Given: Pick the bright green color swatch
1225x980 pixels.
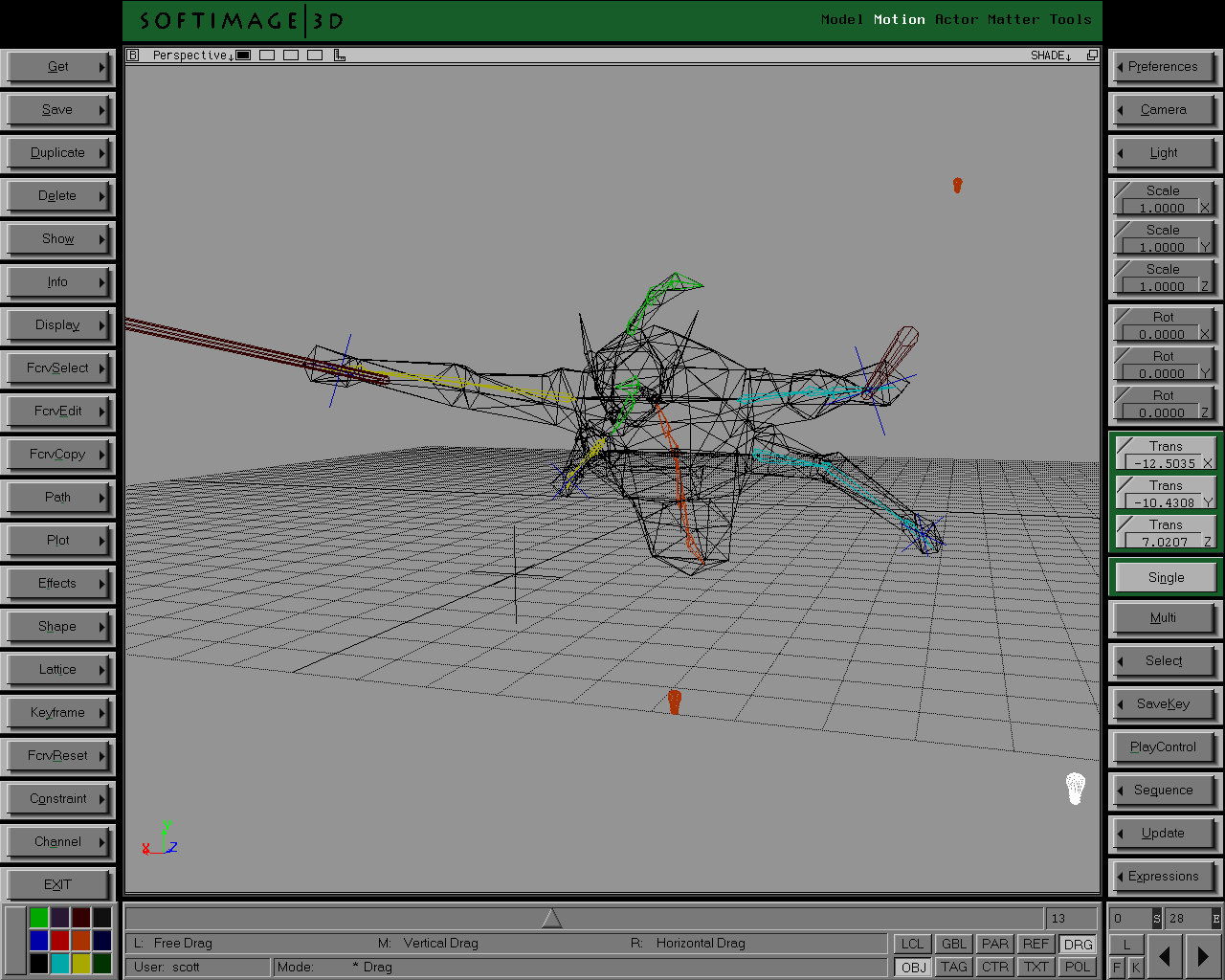Looking at the screenshot, I should (x=38, y=918).
